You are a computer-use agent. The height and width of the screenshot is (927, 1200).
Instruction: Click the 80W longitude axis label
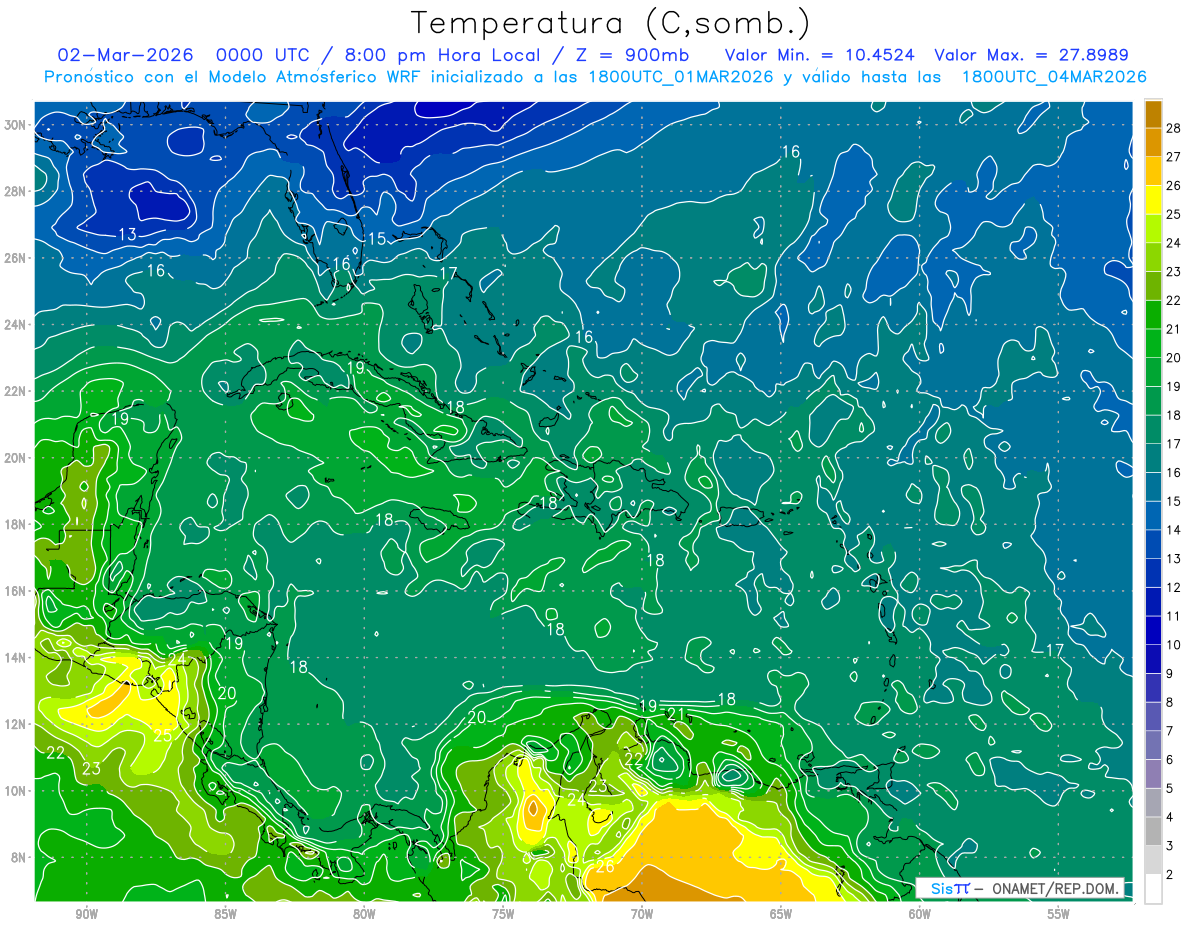point(364,913)
